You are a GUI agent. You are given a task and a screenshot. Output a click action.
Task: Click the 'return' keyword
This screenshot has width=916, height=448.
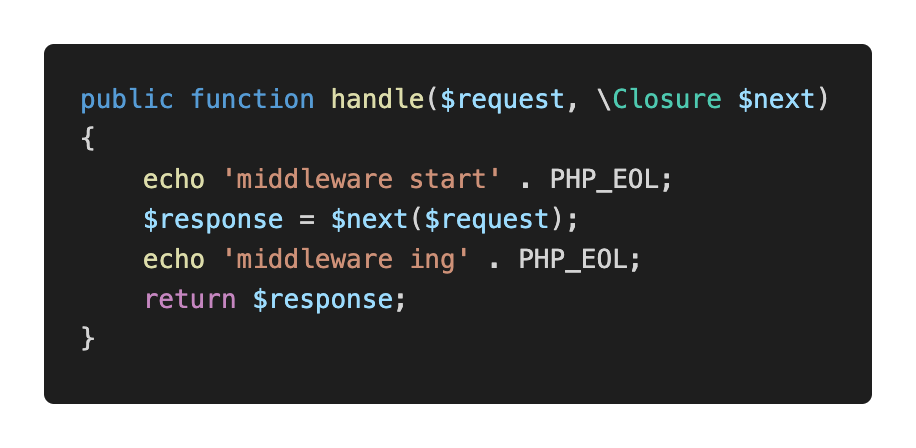point(190,299)
